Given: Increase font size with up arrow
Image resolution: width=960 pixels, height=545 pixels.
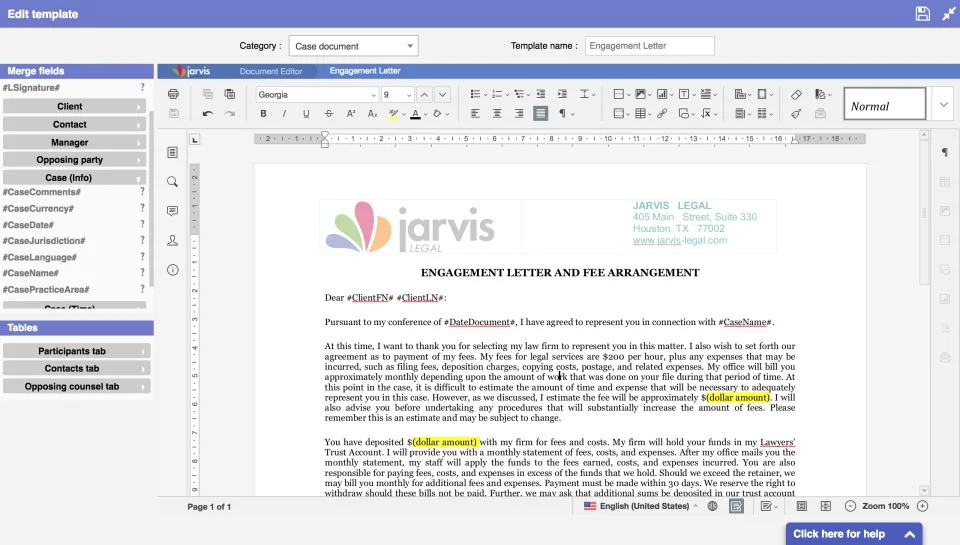Looking at the screenshot, I should 424,94.
